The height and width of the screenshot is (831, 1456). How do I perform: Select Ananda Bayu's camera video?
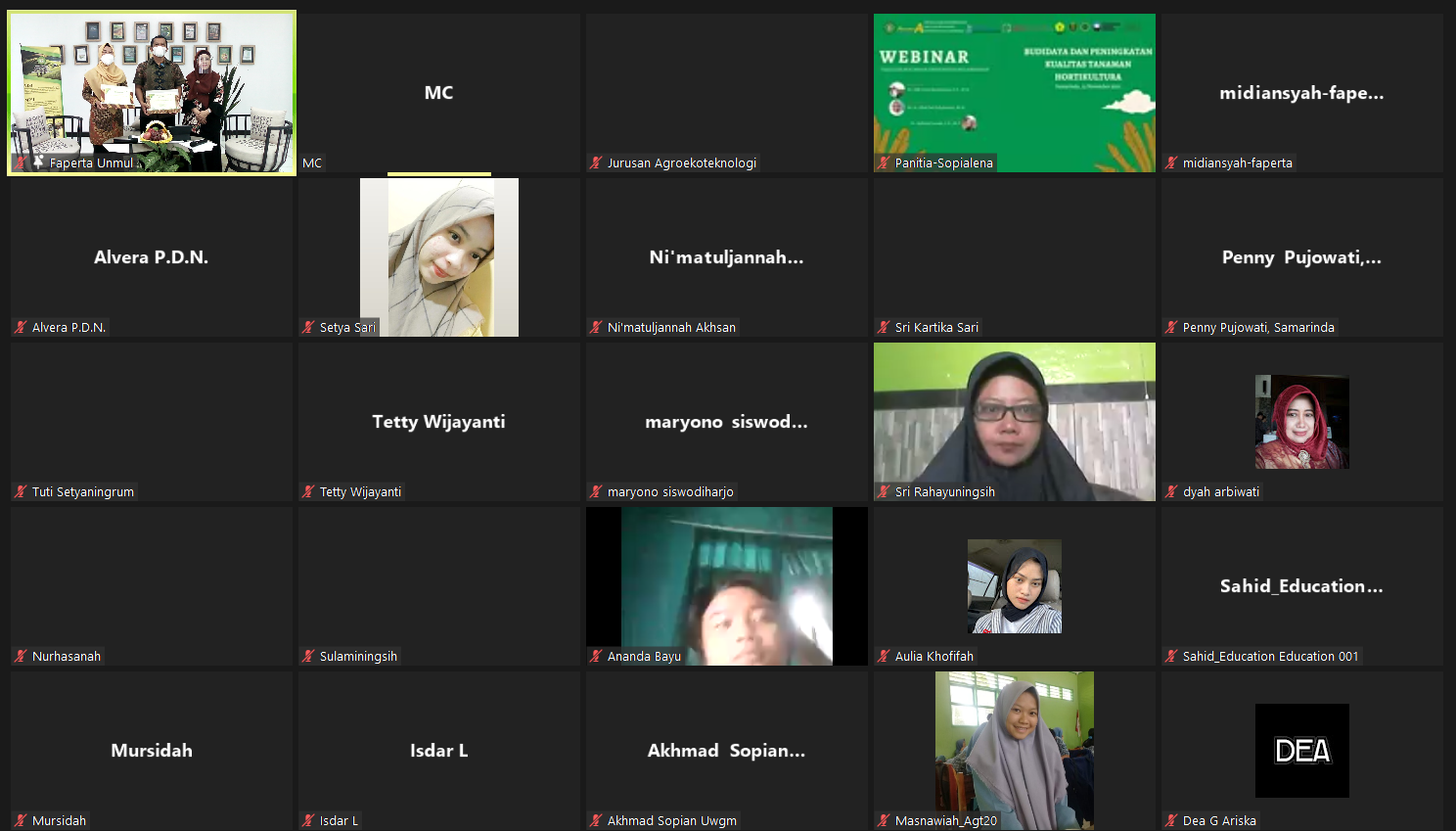point(727,586)
